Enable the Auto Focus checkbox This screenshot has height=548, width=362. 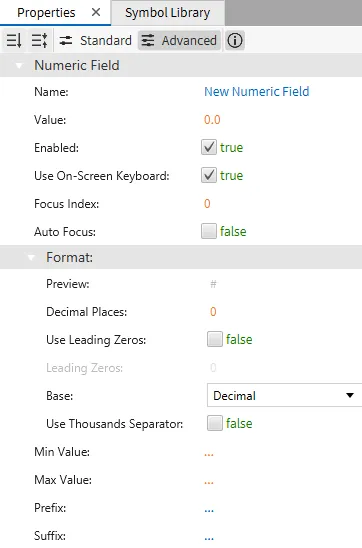point(209,231)
